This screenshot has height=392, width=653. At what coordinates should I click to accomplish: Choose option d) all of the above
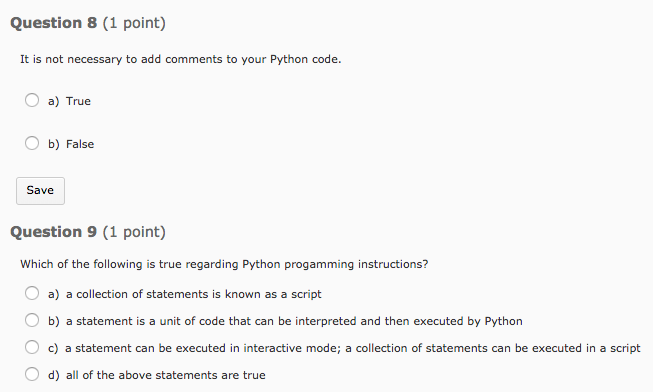pos(32,374)
